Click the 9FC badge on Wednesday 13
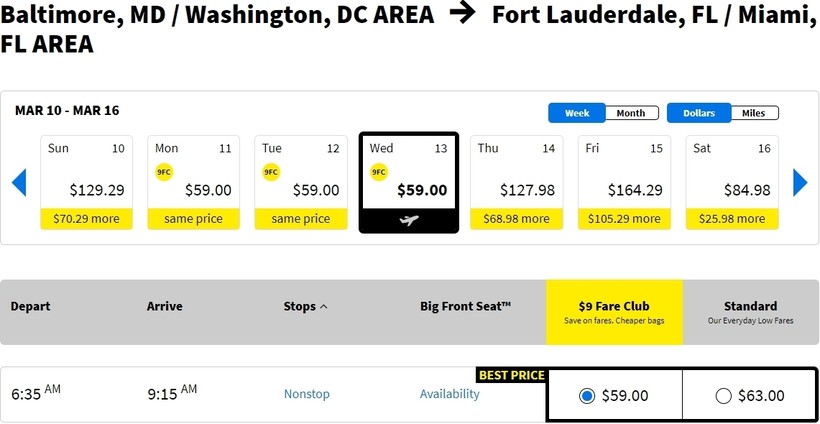The height and width of the screenshot is (424, 820). tap(378, 172)
